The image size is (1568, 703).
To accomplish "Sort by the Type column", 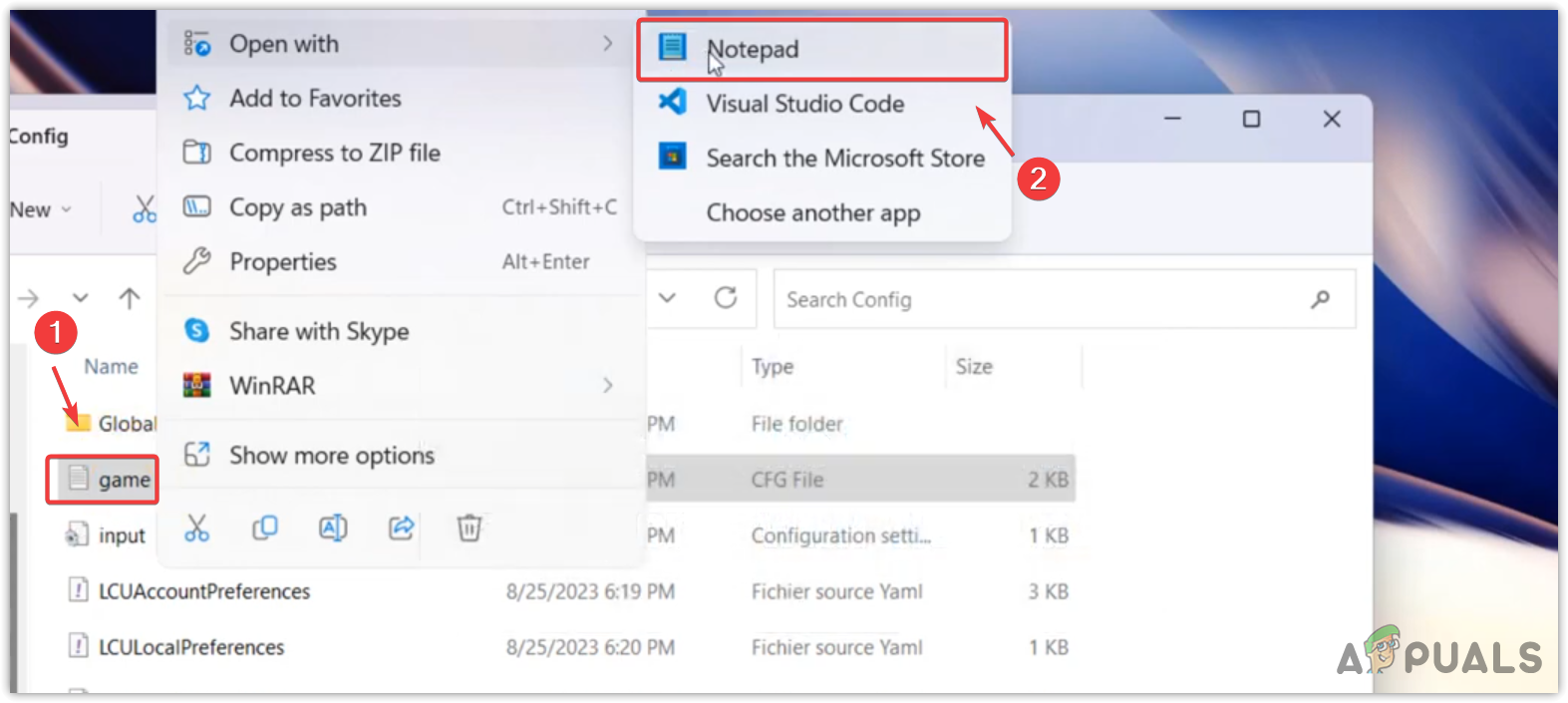I will point(773,366).
